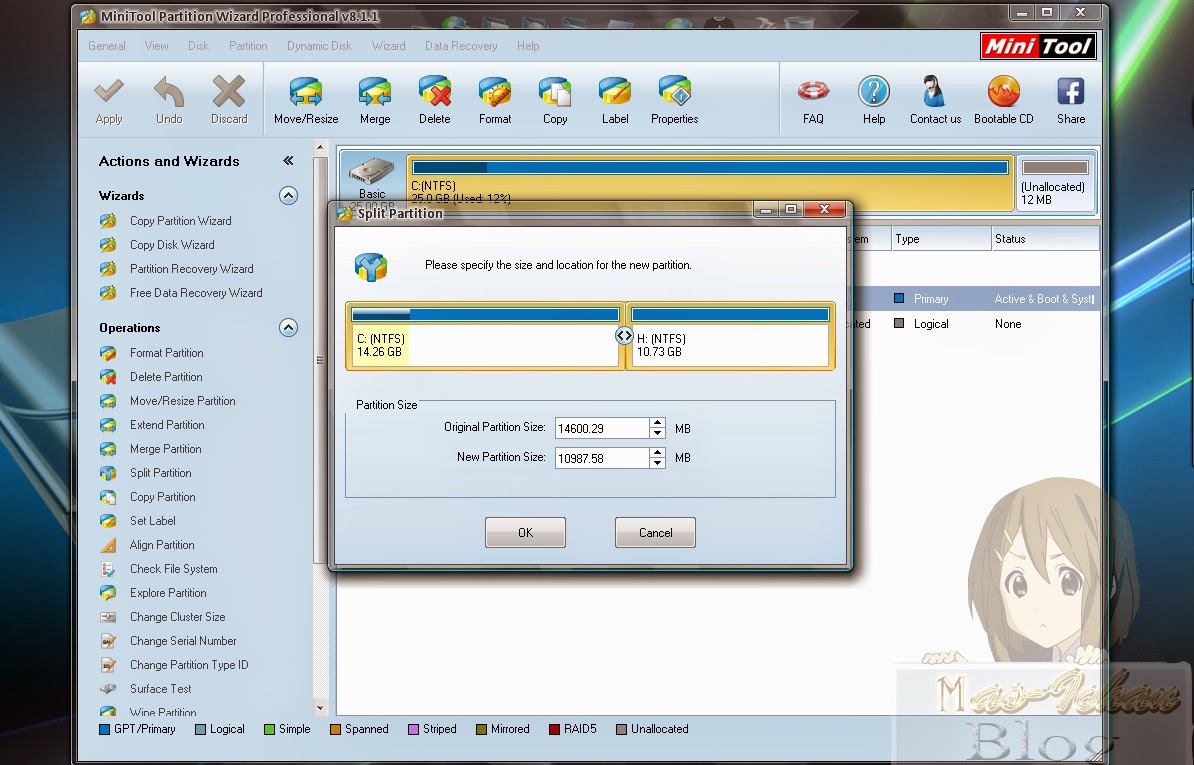Viewport: 1194px width, 765px height.
Task: Choose Explore Partition operation
Action: click(x=168, y=592)
